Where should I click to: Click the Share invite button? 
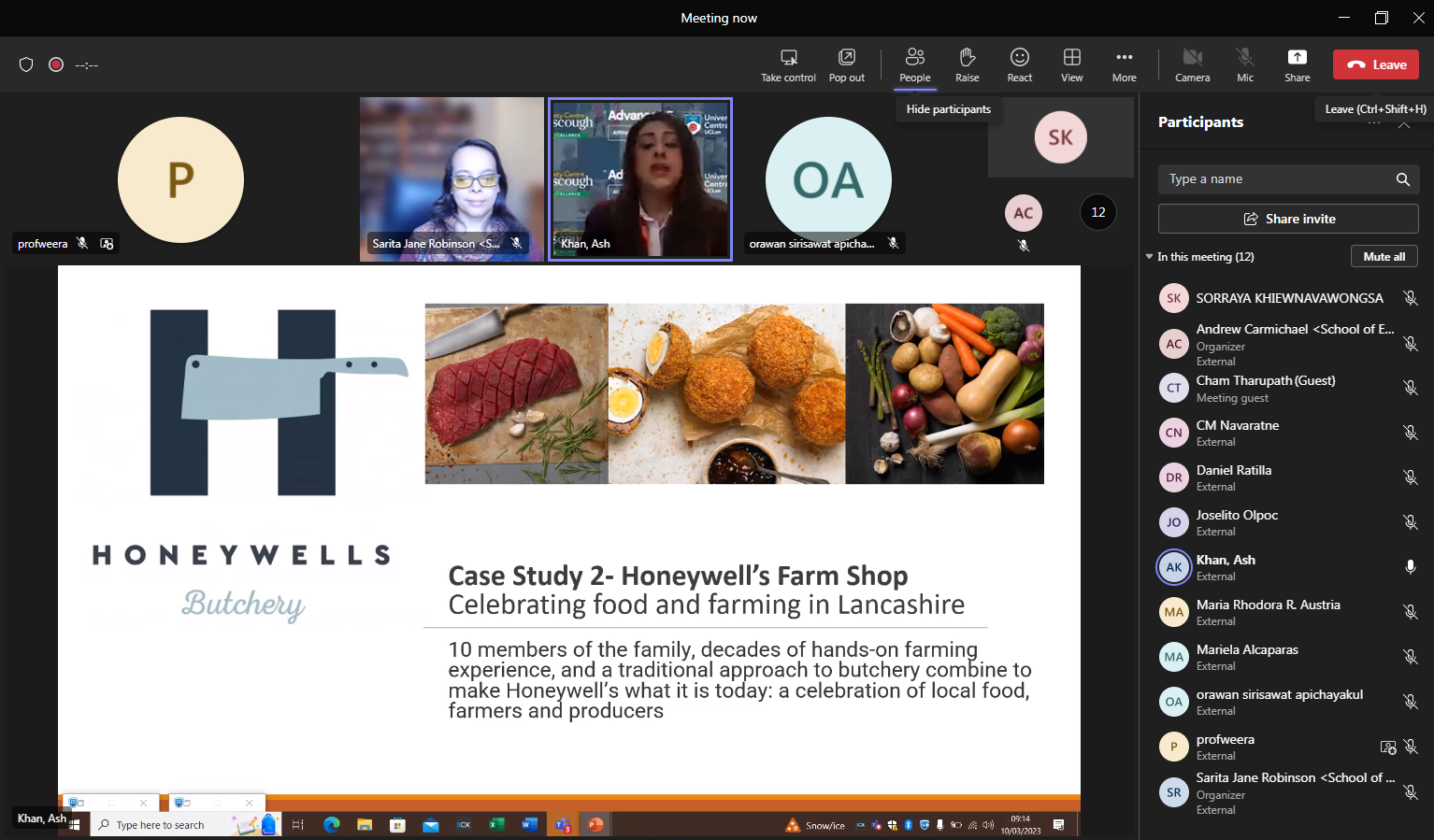coord(1288,219)
